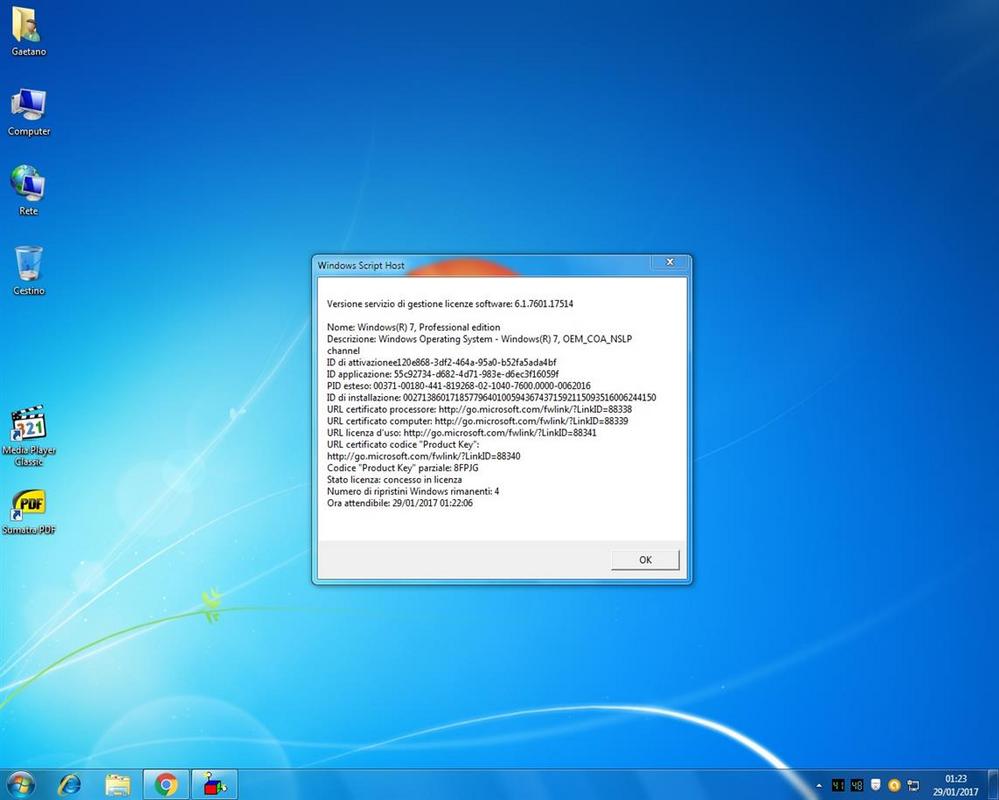Click the 'ID di attivazione' line

tap(442, 362)
